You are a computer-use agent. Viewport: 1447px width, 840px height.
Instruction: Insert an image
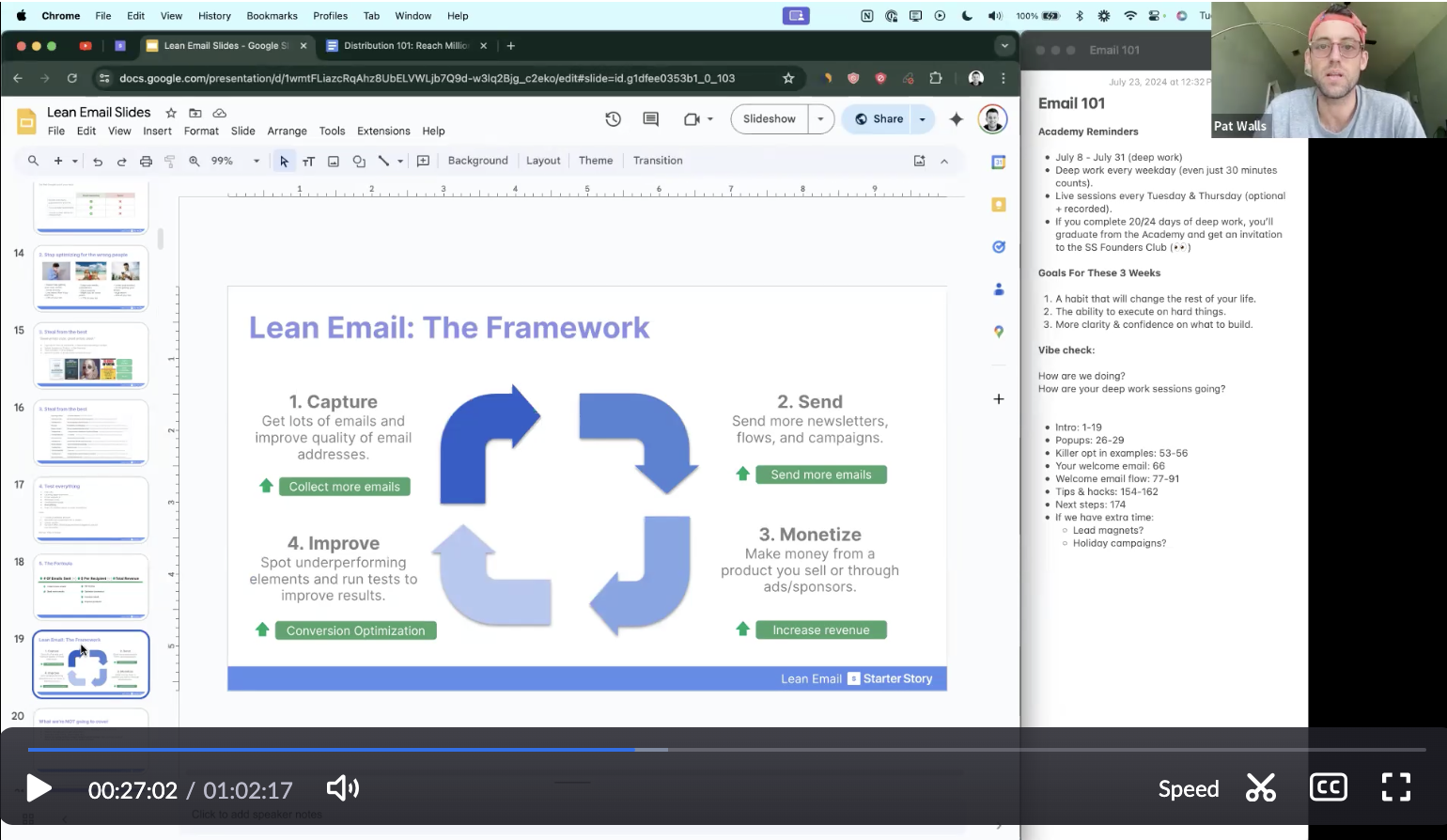(333, 161)
